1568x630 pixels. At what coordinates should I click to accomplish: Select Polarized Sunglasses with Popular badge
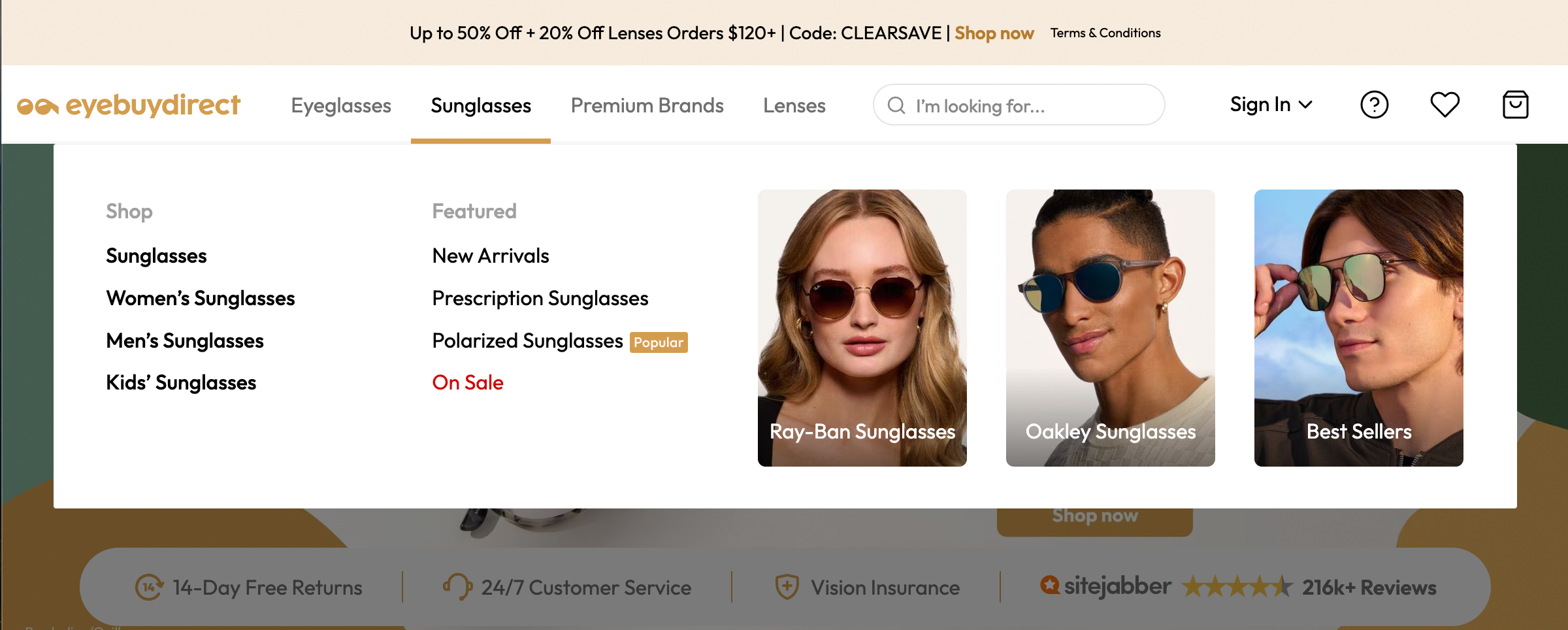(526, 340)
